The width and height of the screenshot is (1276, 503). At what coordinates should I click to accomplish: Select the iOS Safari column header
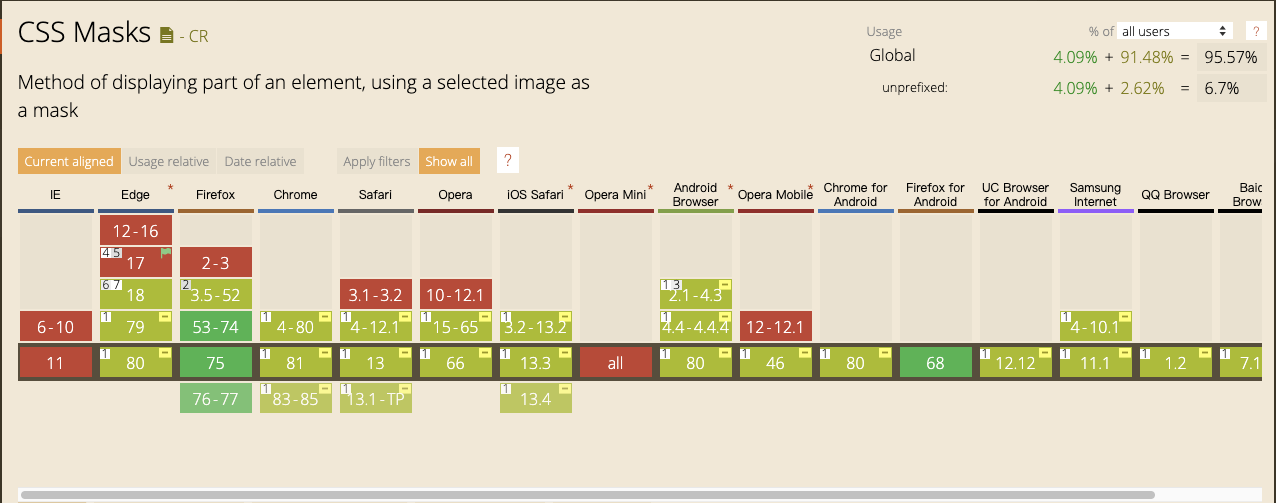533,195
